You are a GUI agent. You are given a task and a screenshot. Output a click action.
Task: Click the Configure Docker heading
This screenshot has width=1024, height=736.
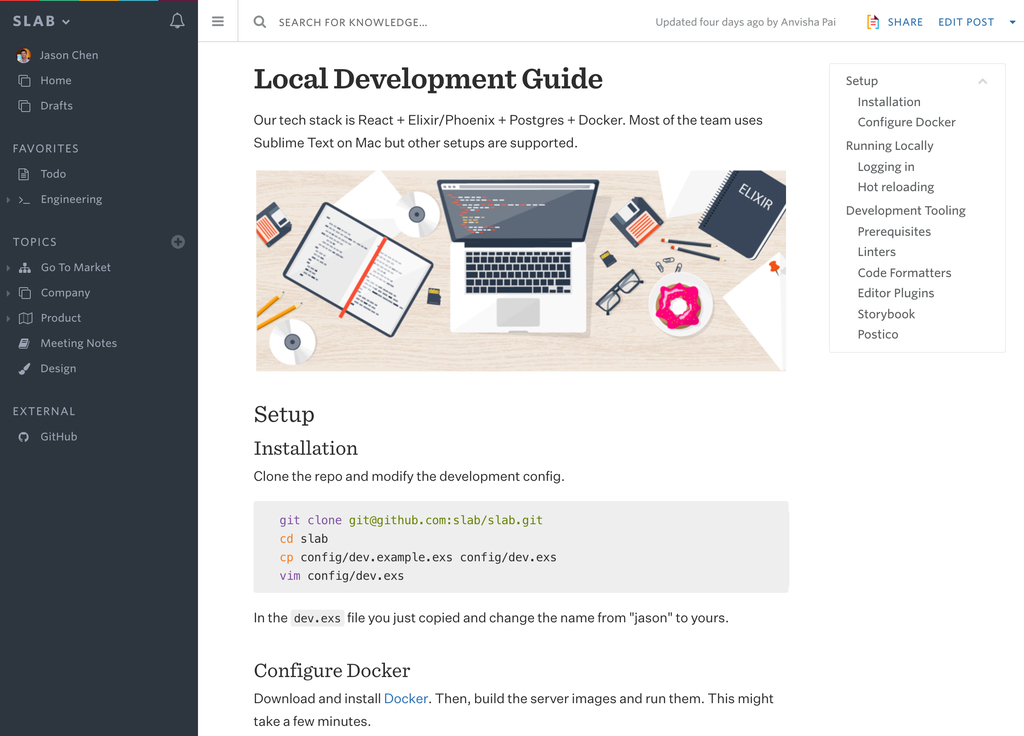click(x=332, y=671)
